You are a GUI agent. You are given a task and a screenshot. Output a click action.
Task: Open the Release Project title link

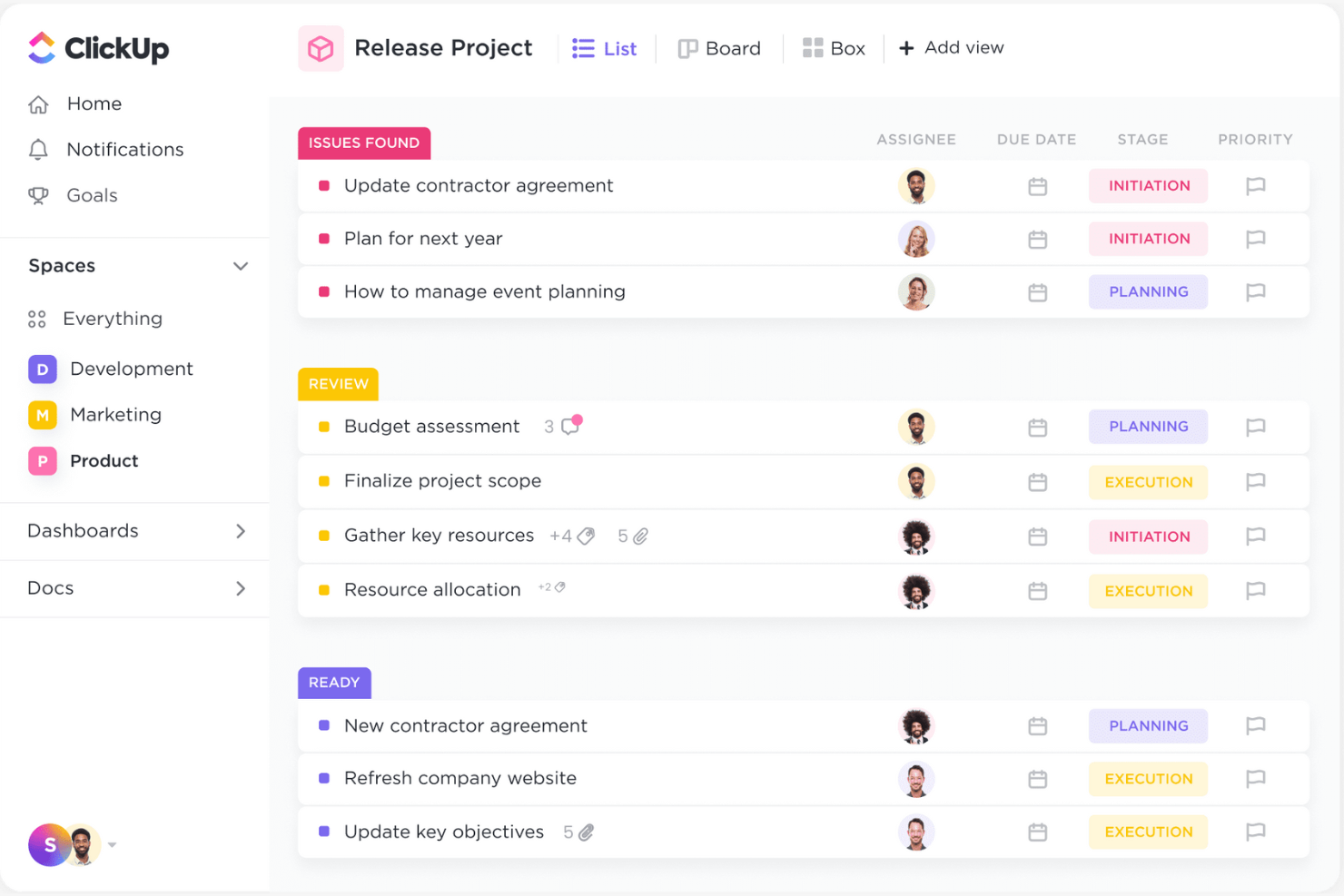pos(443,47)
